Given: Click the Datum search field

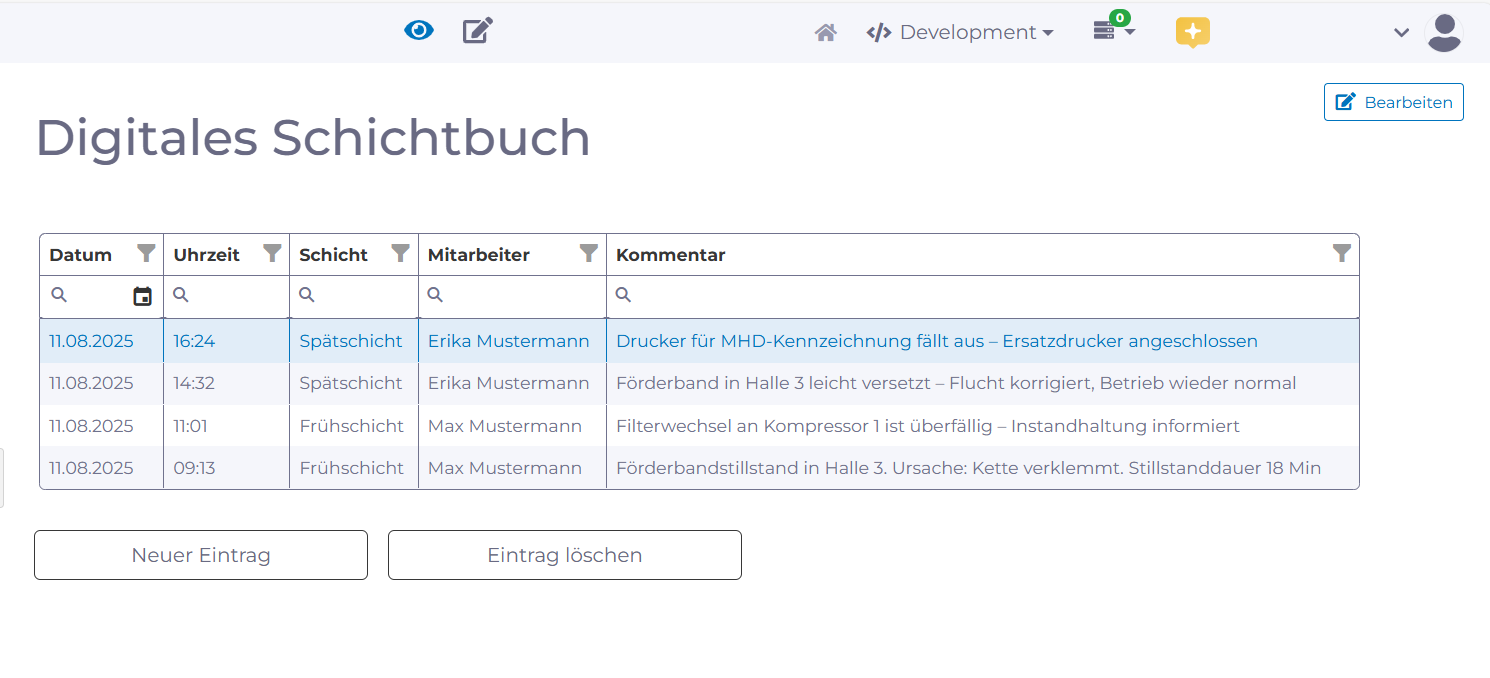Looking at the screenshot, I should coord(99,296).
